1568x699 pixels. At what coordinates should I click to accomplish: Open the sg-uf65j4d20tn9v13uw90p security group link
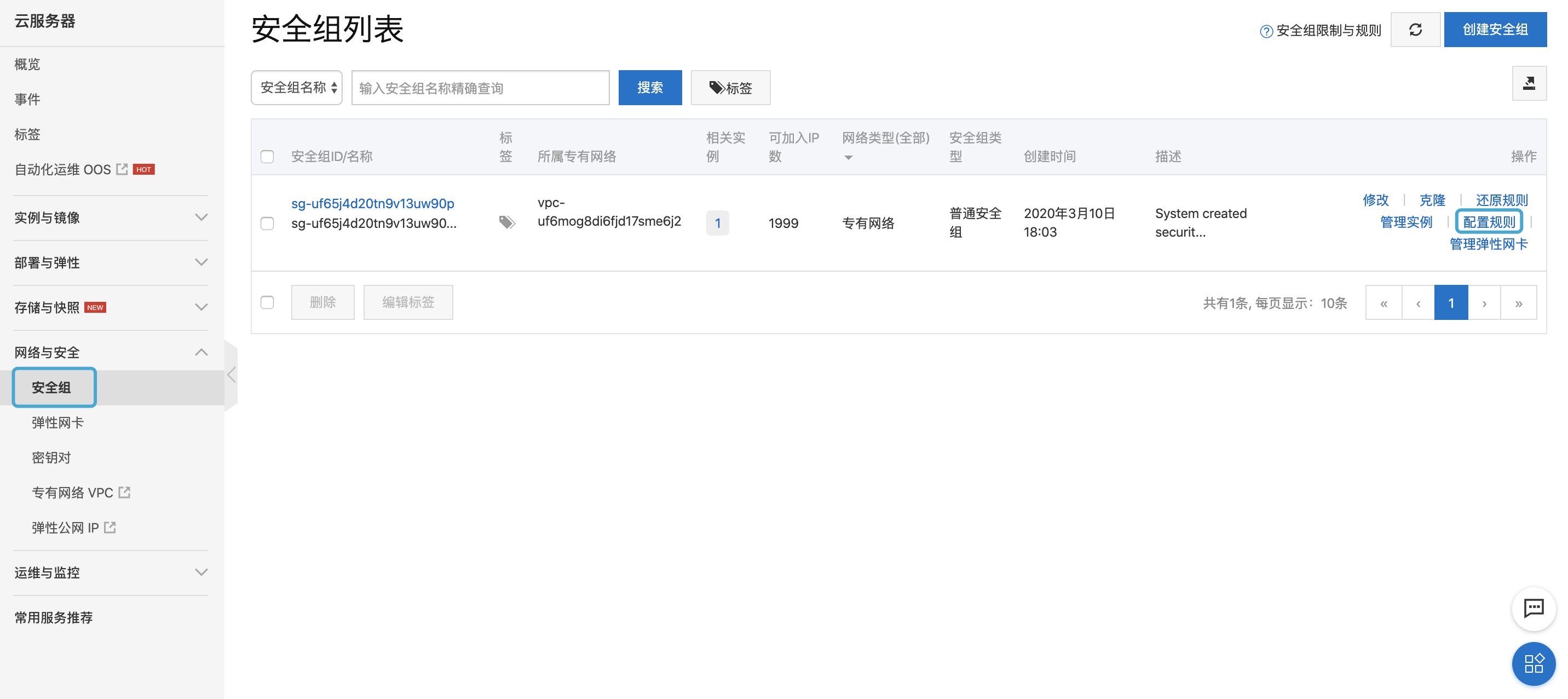(x=372, y=203)
